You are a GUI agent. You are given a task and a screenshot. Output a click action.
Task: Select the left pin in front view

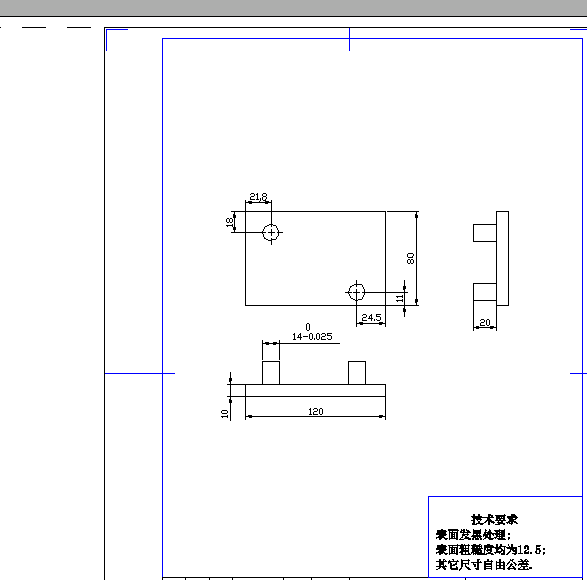coord(271,373)
